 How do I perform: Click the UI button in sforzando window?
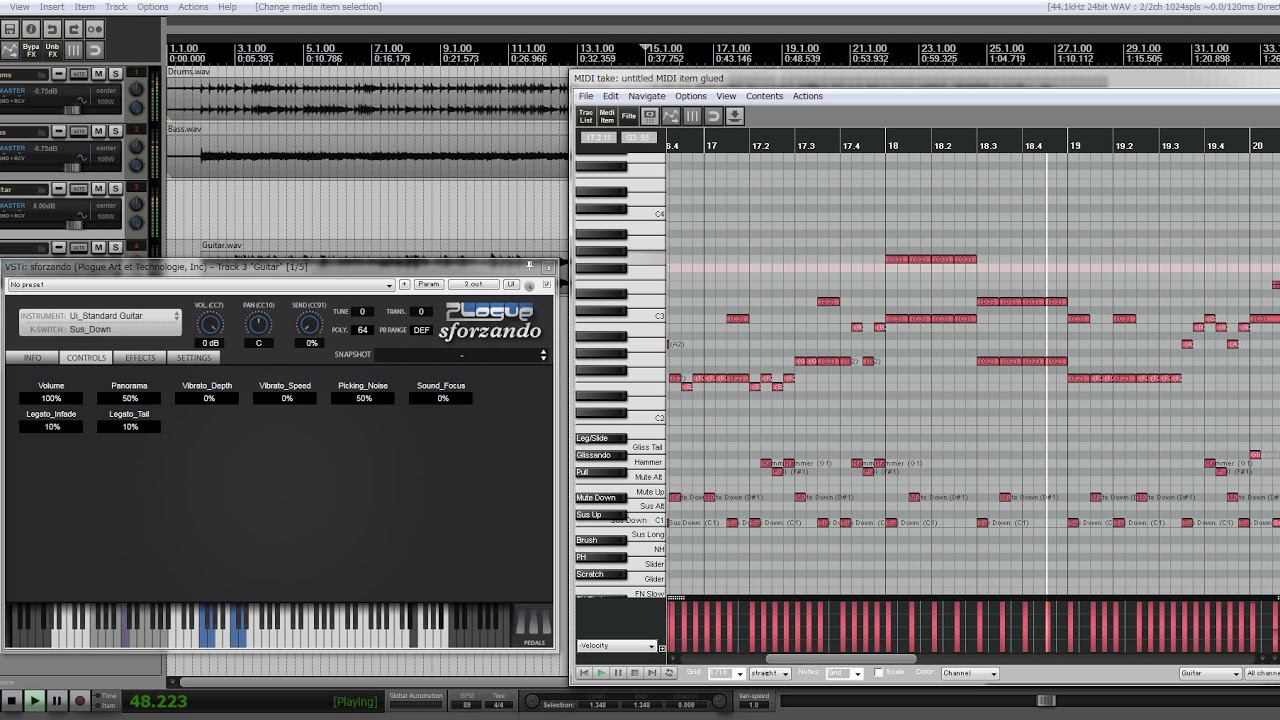click(x=511, y=285)
